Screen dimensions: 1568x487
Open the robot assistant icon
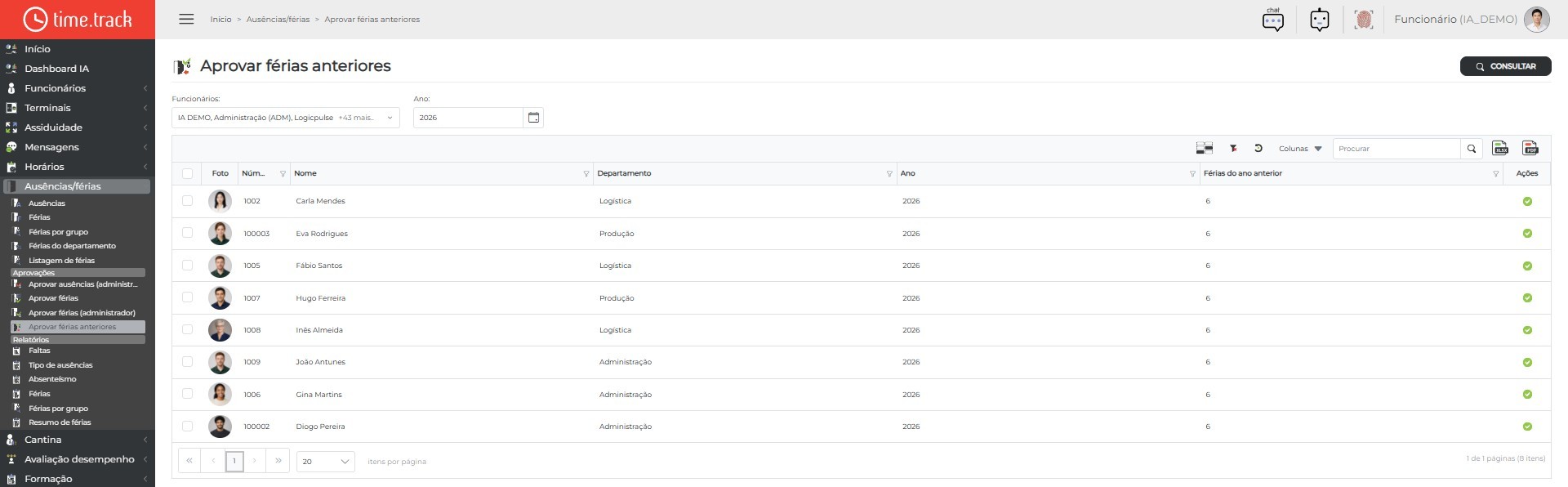coord(1320,20)
